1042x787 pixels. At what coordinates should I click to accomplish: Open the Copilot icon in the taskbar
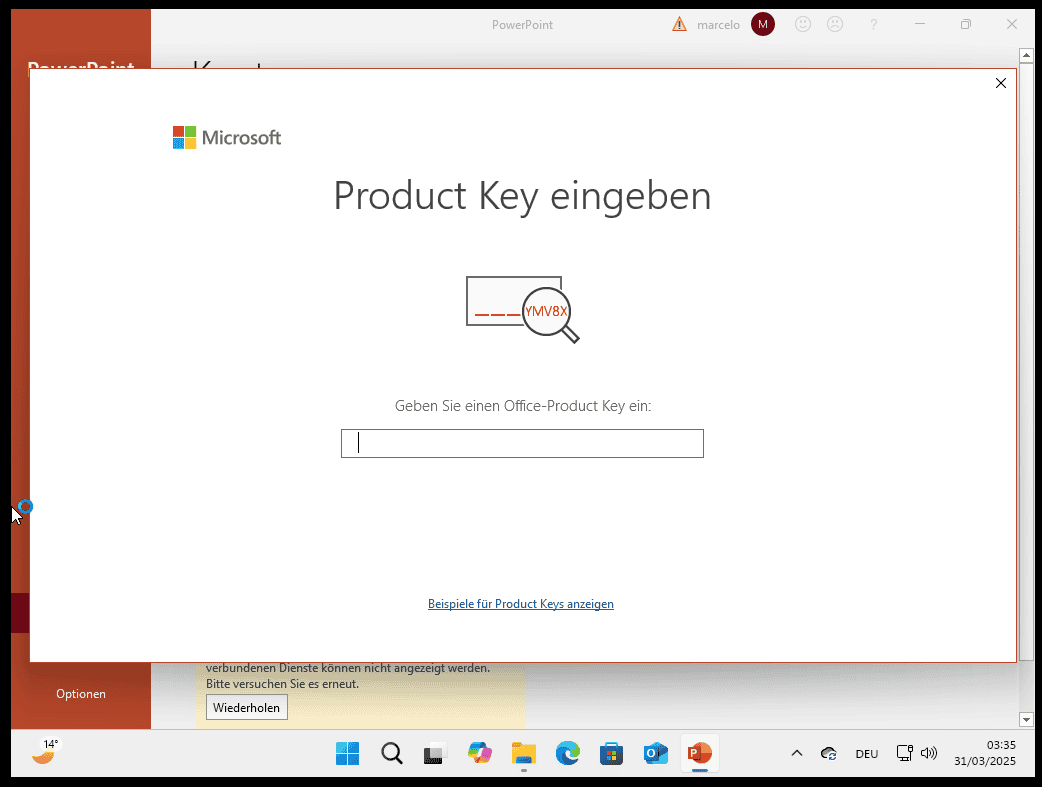click(480, 753)
